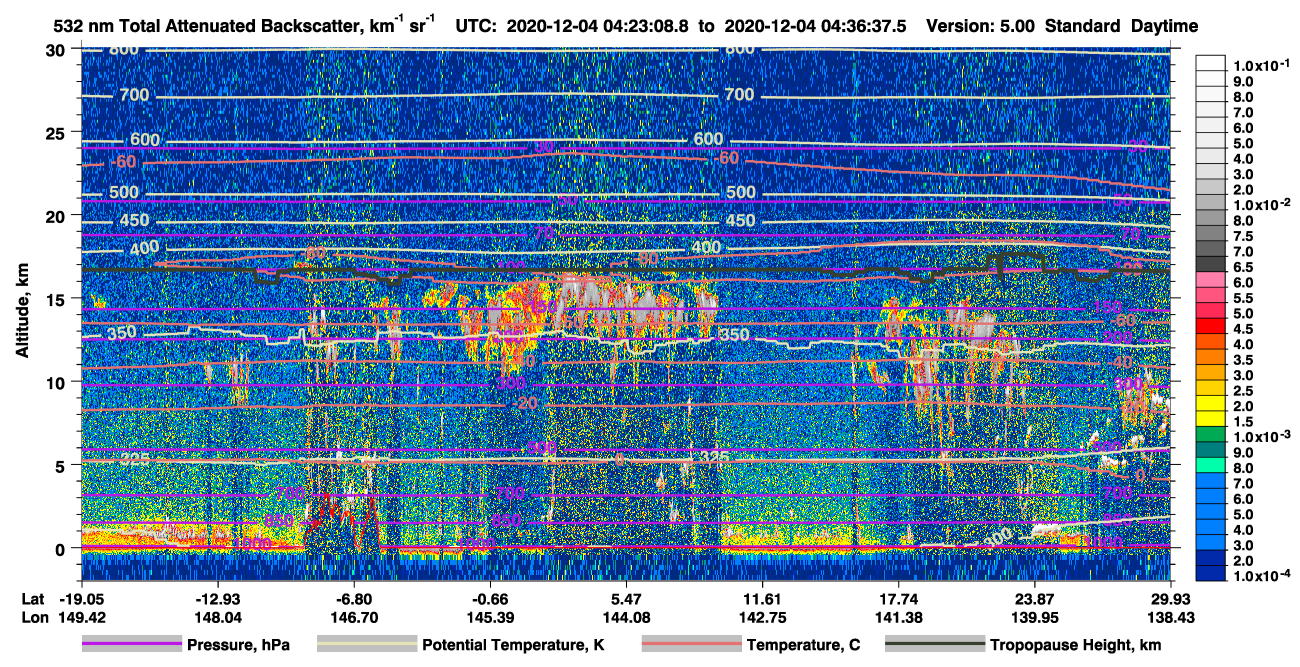Click the 'Daytime' word in title
This screenshot has height=667, width=1300.
tap(1164, 26)
